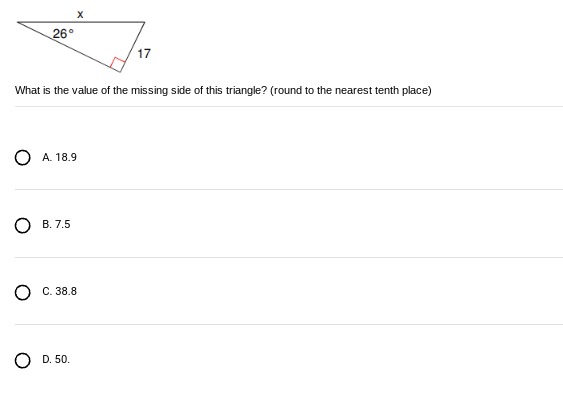Viewport: 563px width, 417px height.
Task: Click the answer text "A. 18.9"
Action: pyautogui.click(x=59, y=157)
